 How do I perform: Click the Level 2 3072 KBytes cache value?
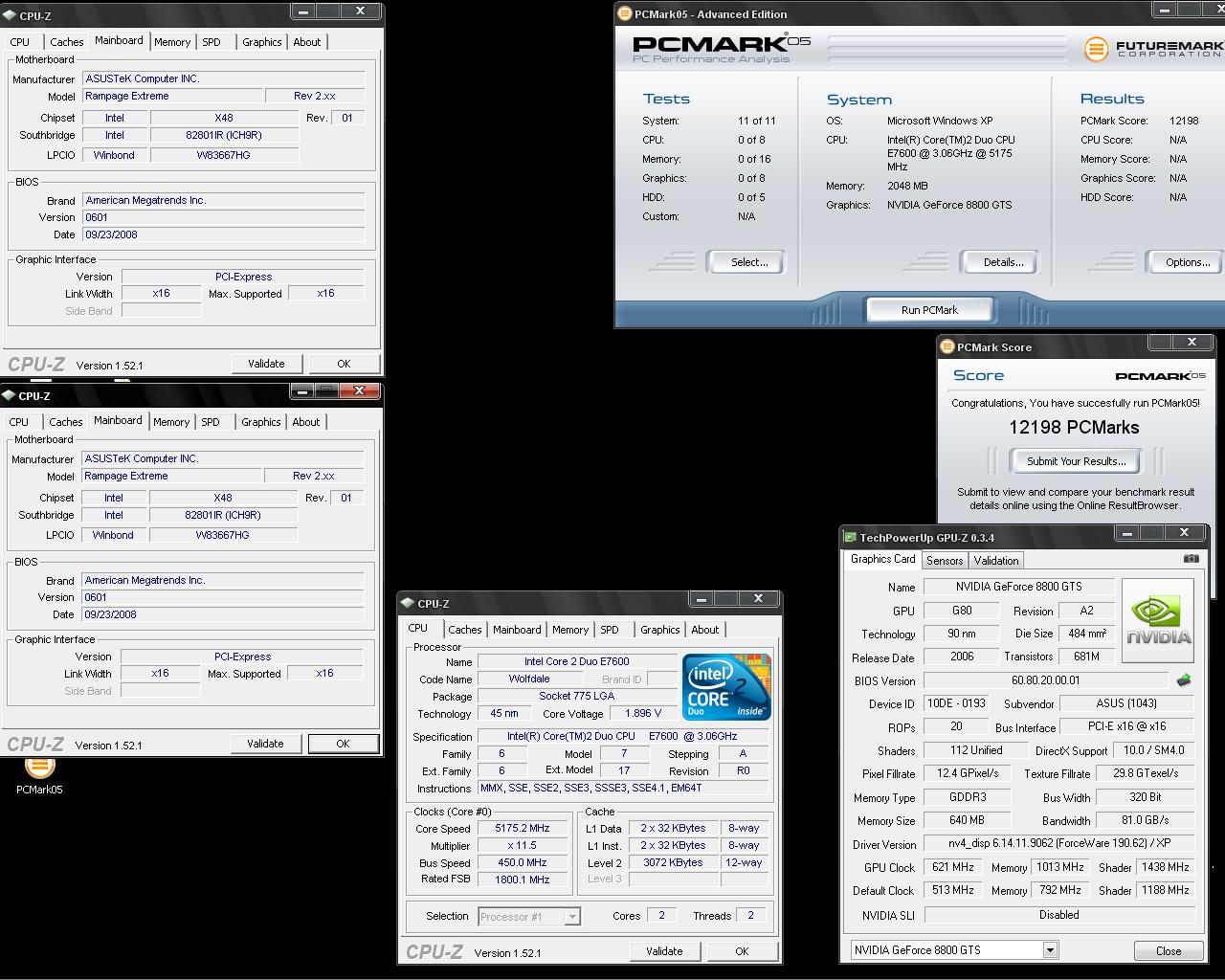click(x=674, y=863)
